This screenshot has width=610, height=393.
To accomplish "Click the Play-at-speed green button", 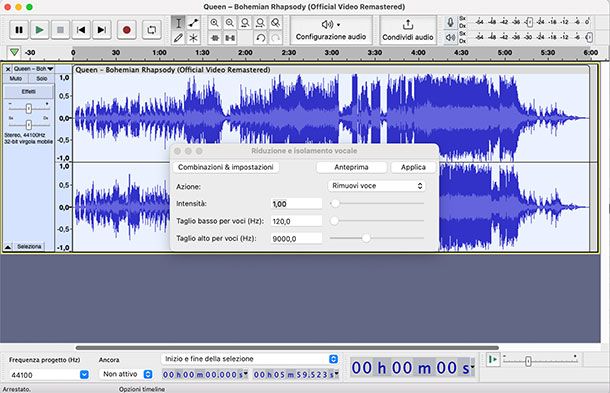I will 492,359.
